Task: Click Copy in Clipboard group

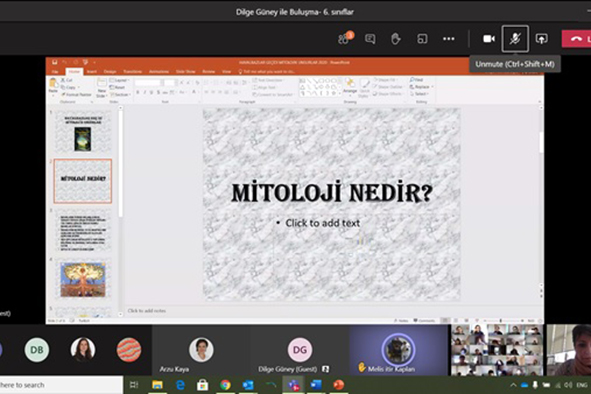Action: tap(68, 87)
